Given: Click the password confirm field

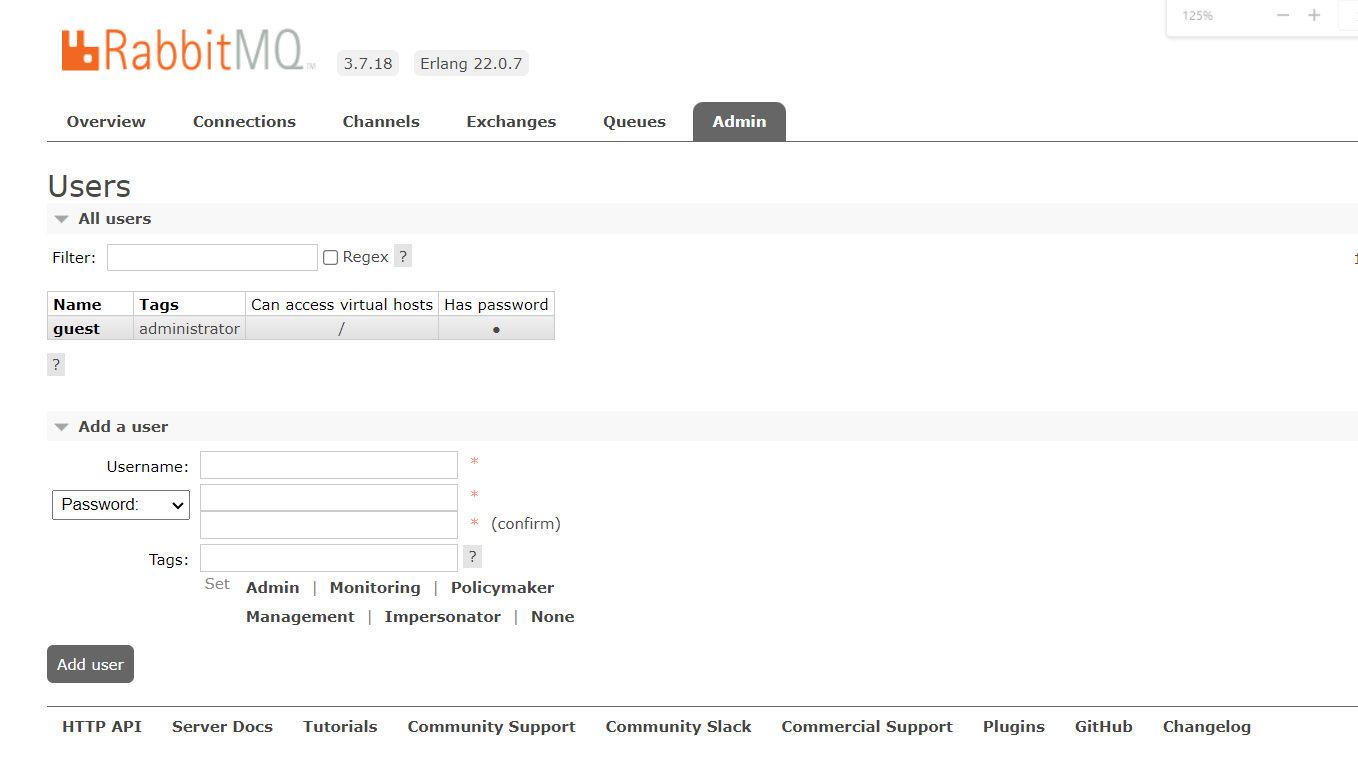Looking at the screenshot, I should coord(329,525).
